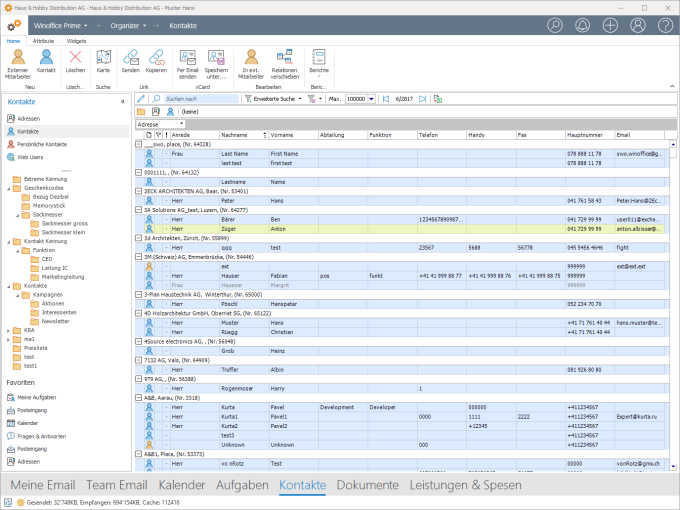Expand the KRA folder
The width and height of the screenshot is (680, 510).
[9, 331]
